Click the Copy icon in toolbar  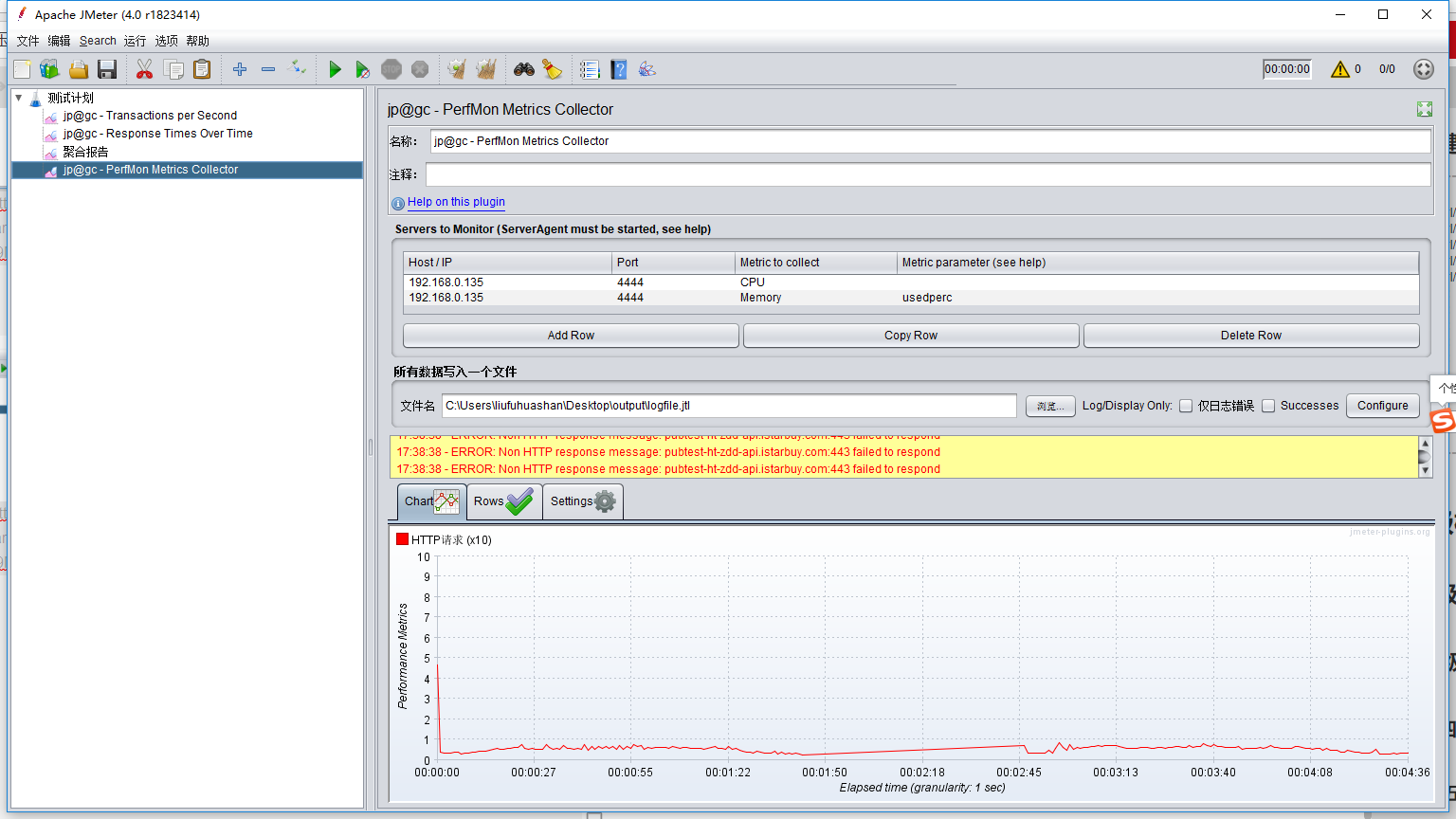pyautogui.click(x=173, y=69)
